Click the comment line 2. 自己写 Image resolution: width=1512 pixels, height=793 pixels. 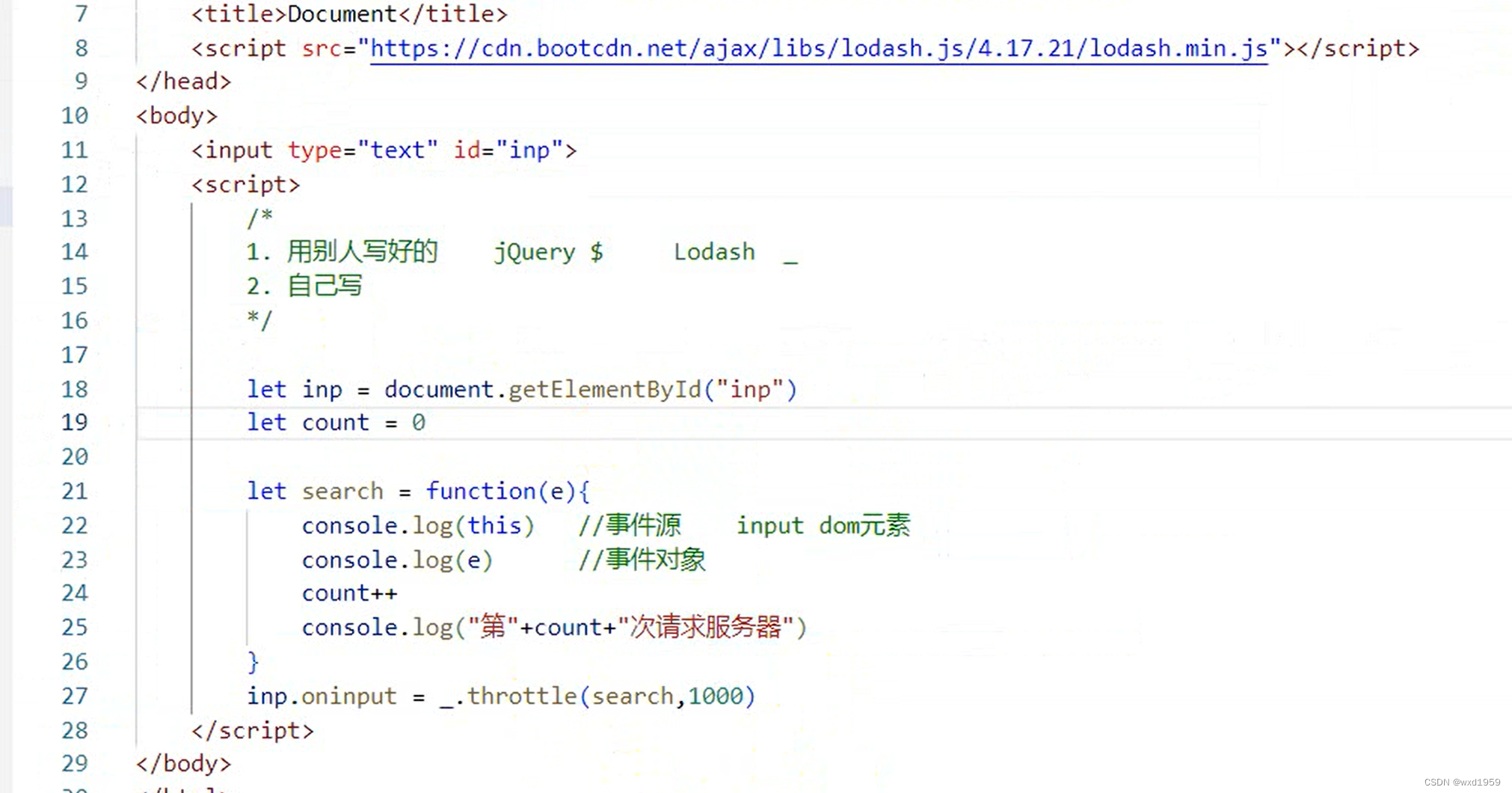304,287
